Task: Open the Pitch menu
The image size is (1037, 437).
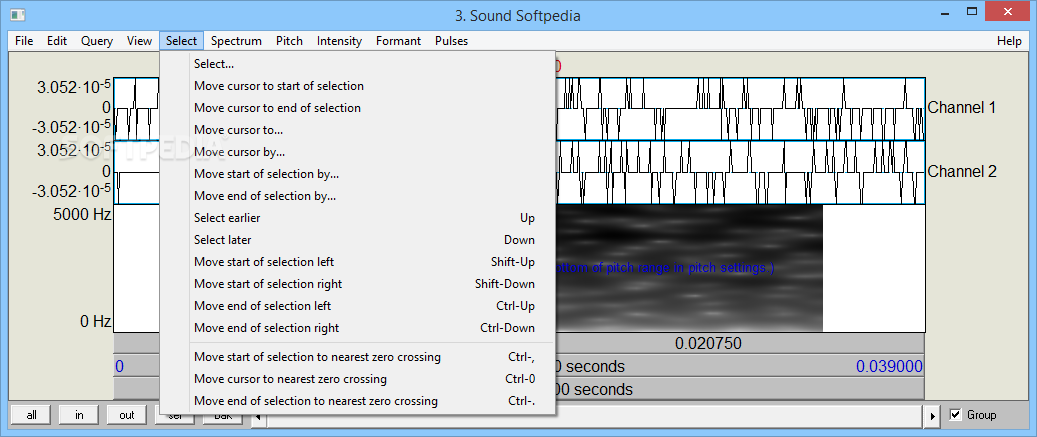Action: coord(290,41)
